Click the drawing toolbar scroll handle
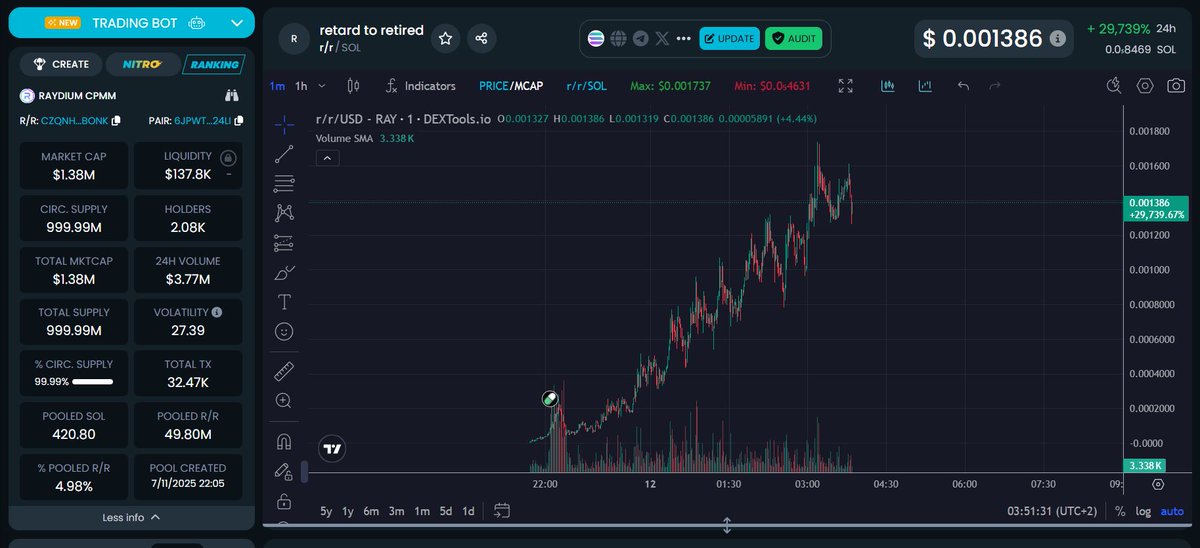Viewport: 1200px width, 548px height. tap(304, 471)
